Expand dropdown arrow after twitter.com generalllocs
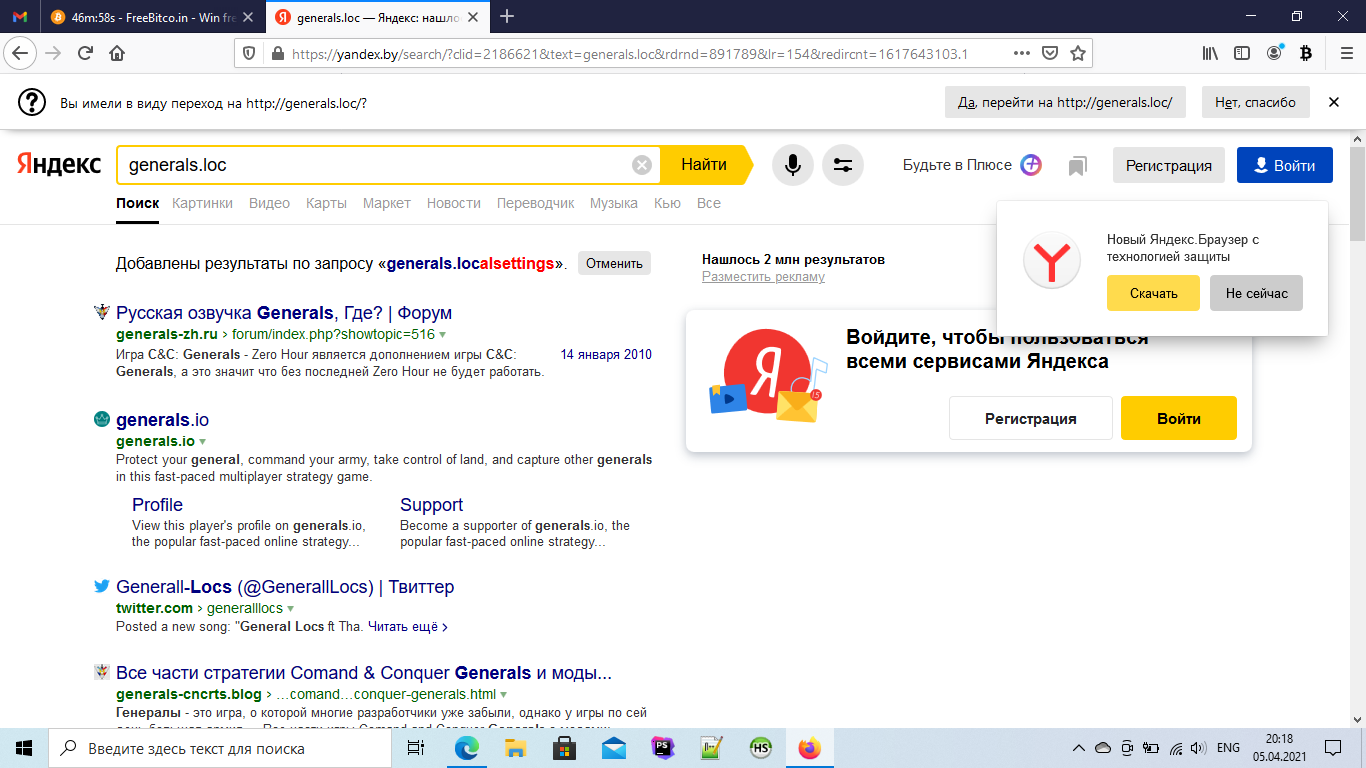 point(291,608)
